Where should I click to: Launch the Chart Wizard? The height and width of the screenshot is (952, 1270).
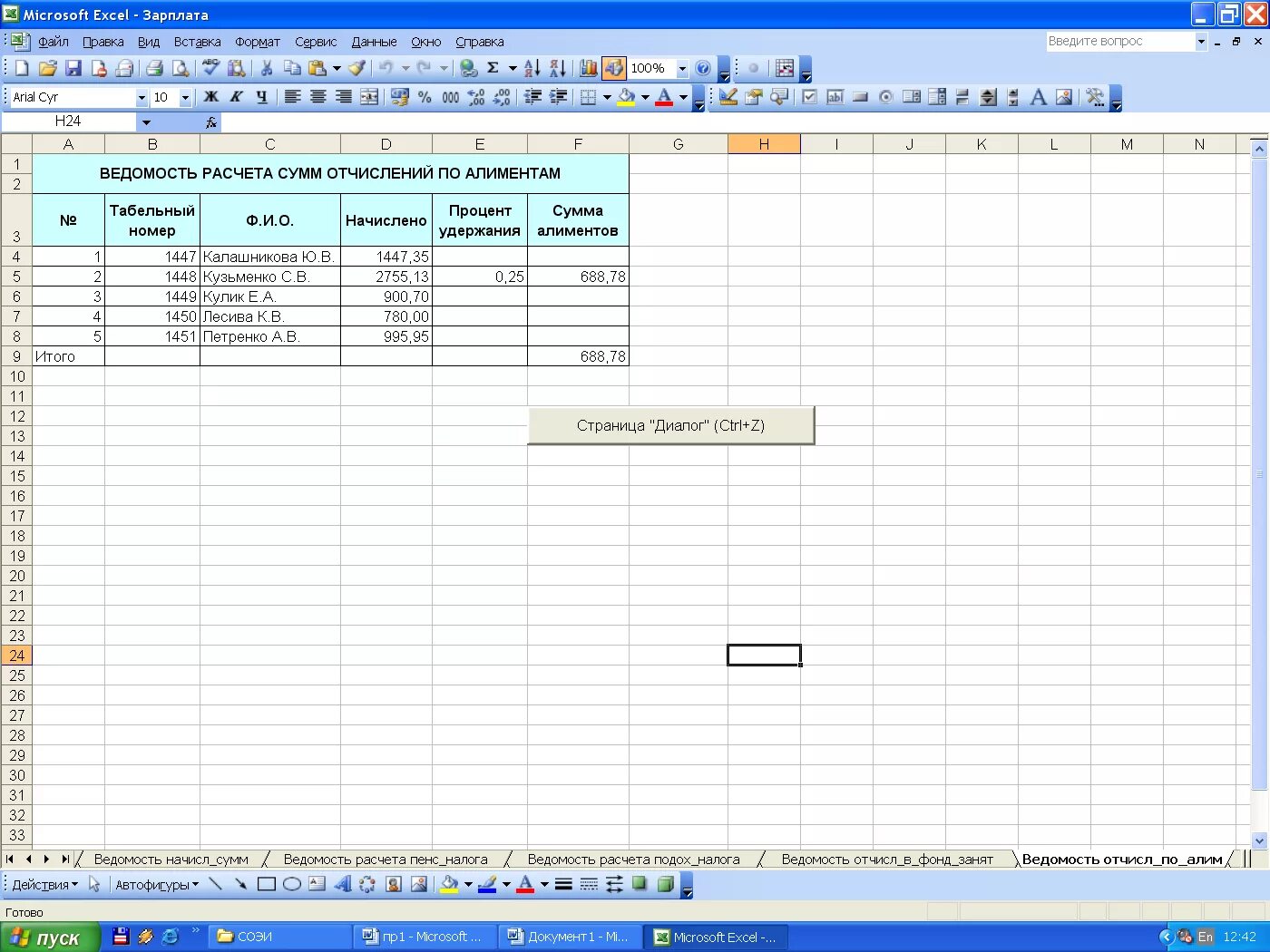[589, 68]
